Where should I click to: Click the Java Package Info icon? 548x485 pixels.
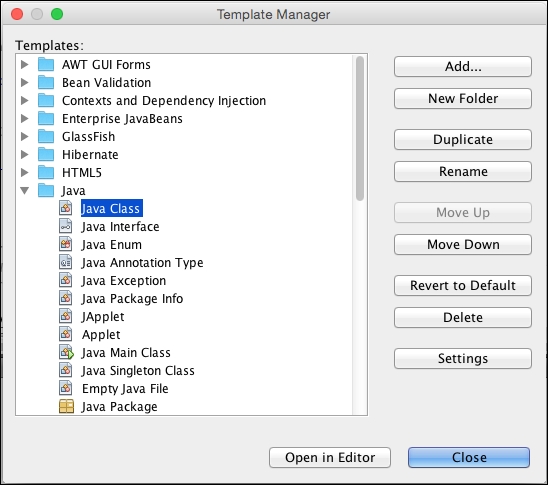pos(65,298)
